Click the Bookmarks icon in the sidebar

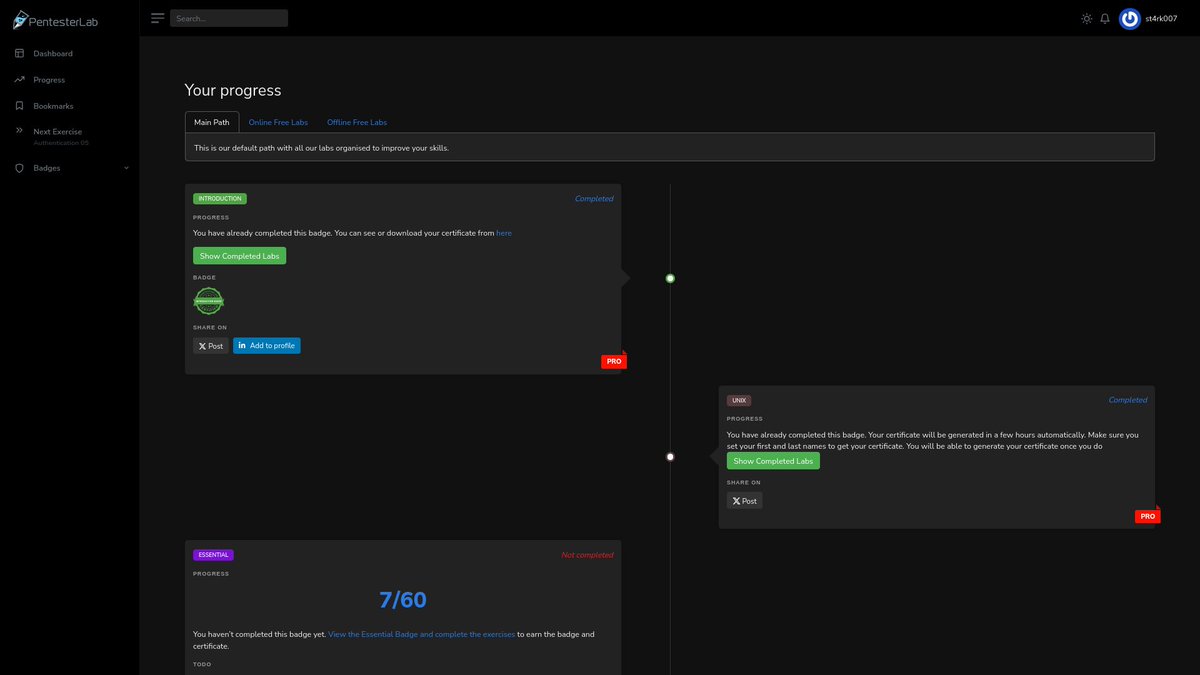tap(19, 105)
